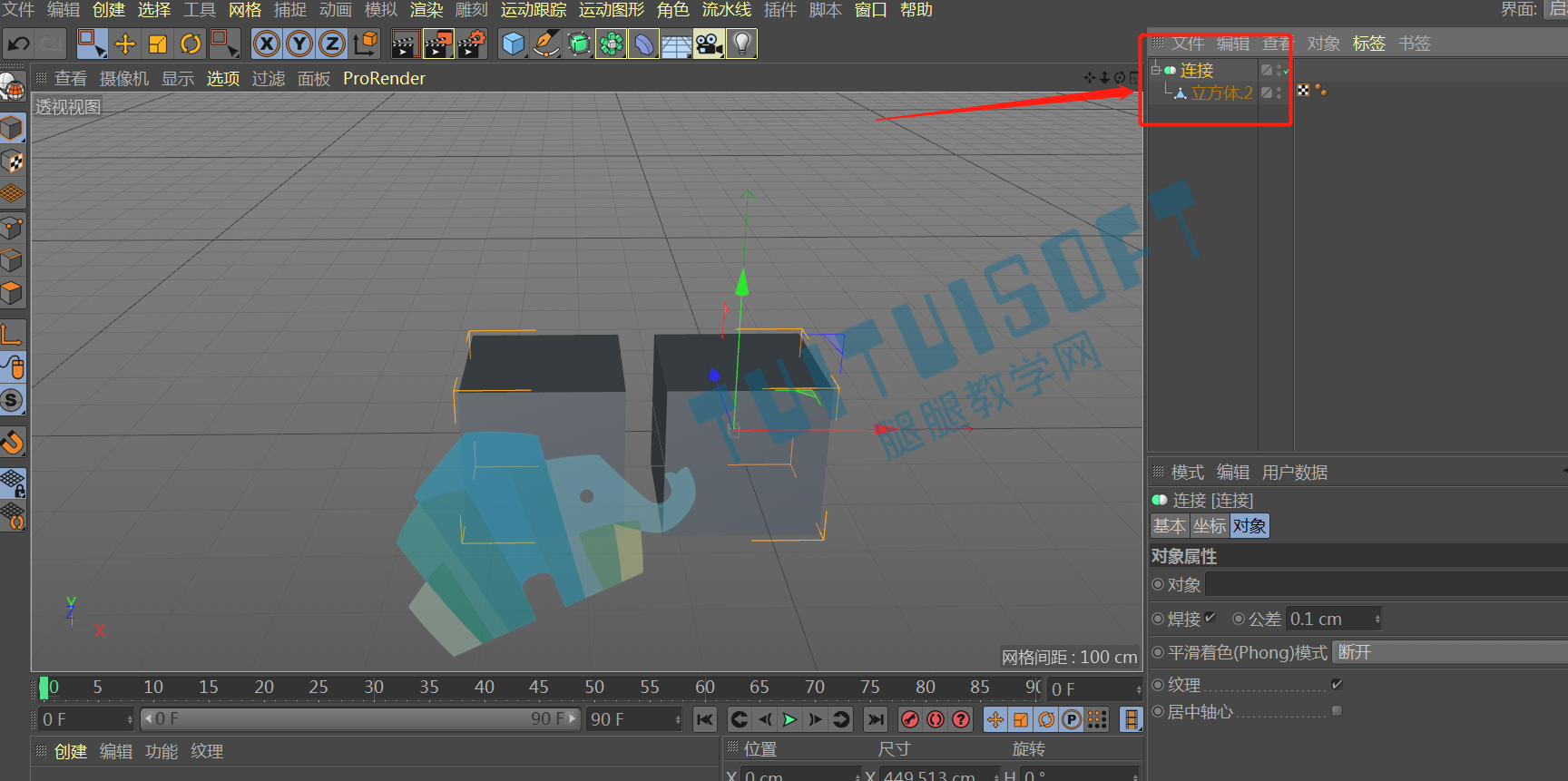Toggle 连接 object enable checkmark
The image size is (1568, 781).
pos(1286,71)
